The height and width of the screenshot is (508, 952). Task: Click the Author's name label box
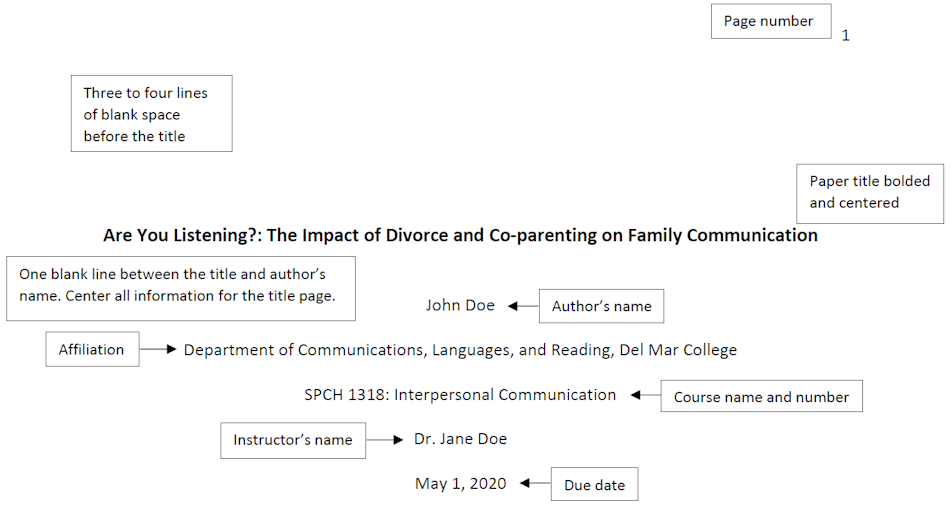tap(601, 306)
